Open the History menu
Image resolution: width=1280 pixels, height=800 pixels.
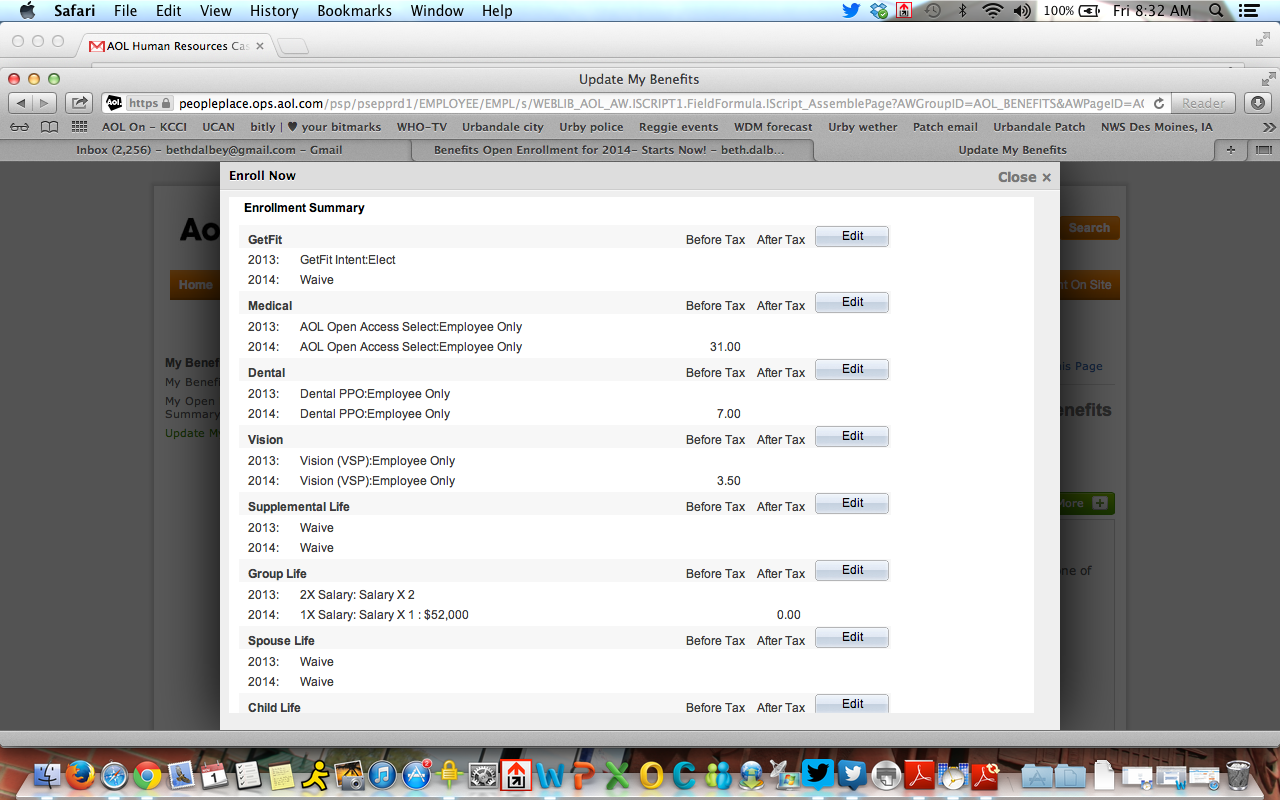[x=274, y=11]
